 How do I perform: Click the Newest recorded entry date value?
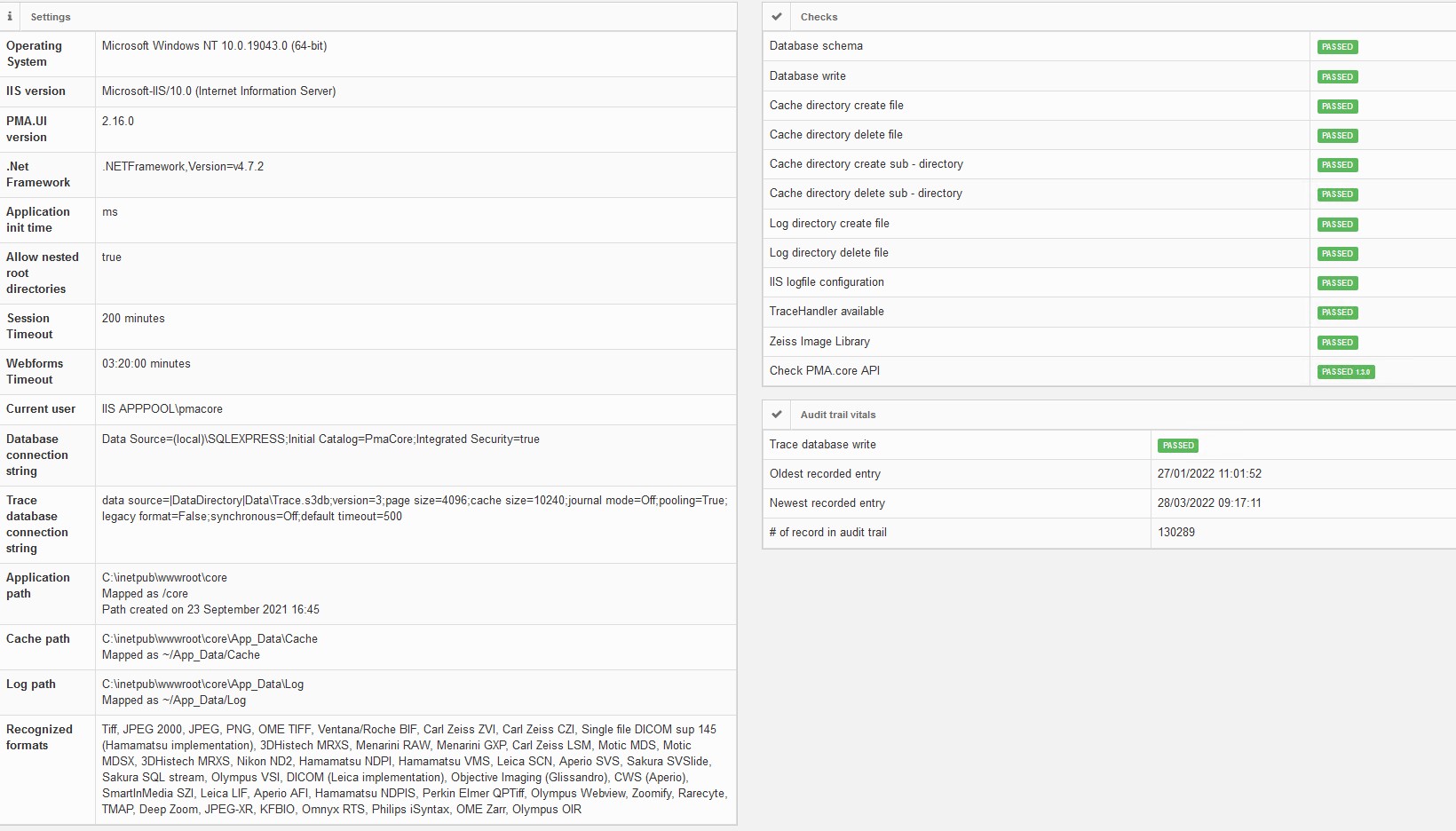[1209, 503]
